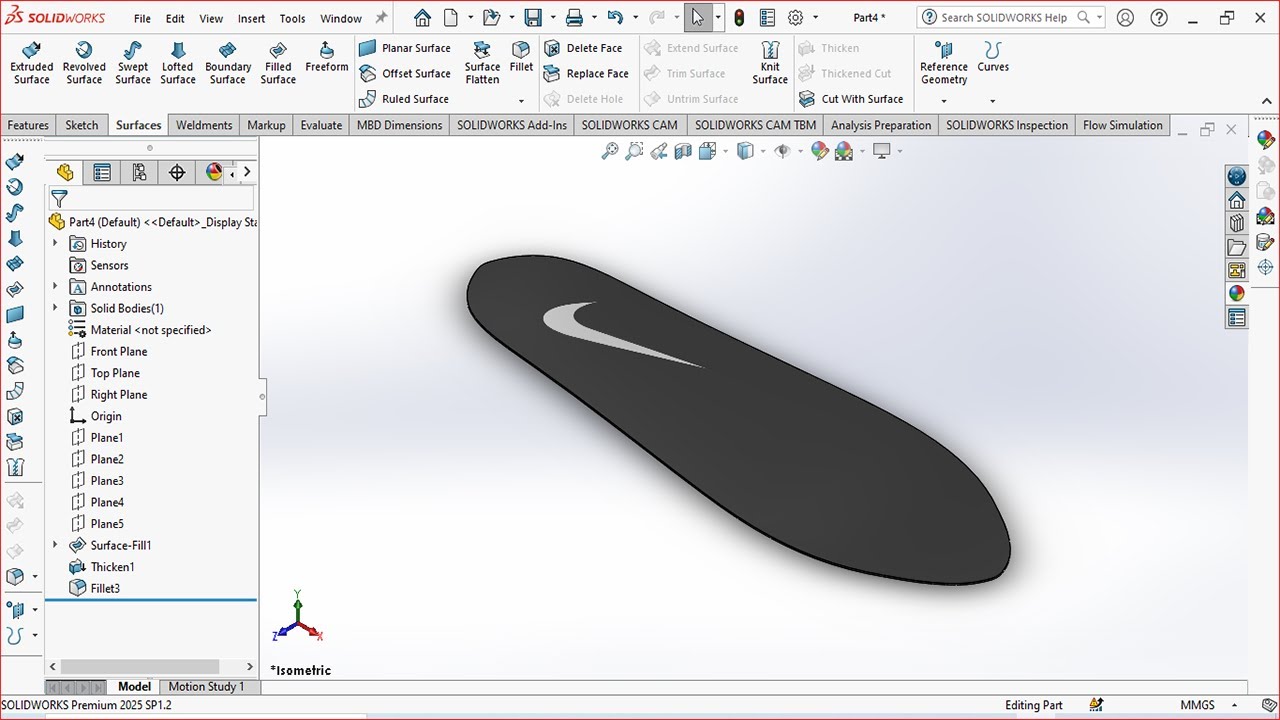Open the Curves dropdown arrow

(x=992, y=101)
